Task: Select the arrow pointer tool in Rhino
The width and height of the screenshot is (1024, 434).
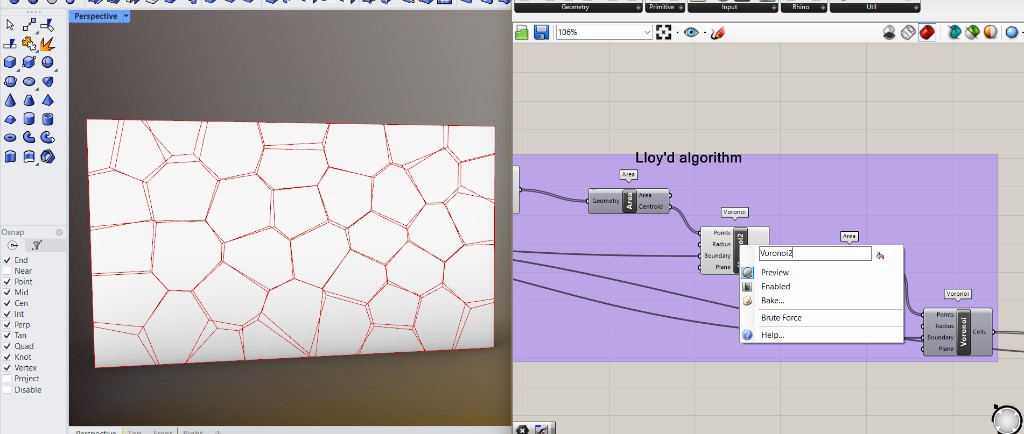Action: pyautogui.click(x=10, y=25)
